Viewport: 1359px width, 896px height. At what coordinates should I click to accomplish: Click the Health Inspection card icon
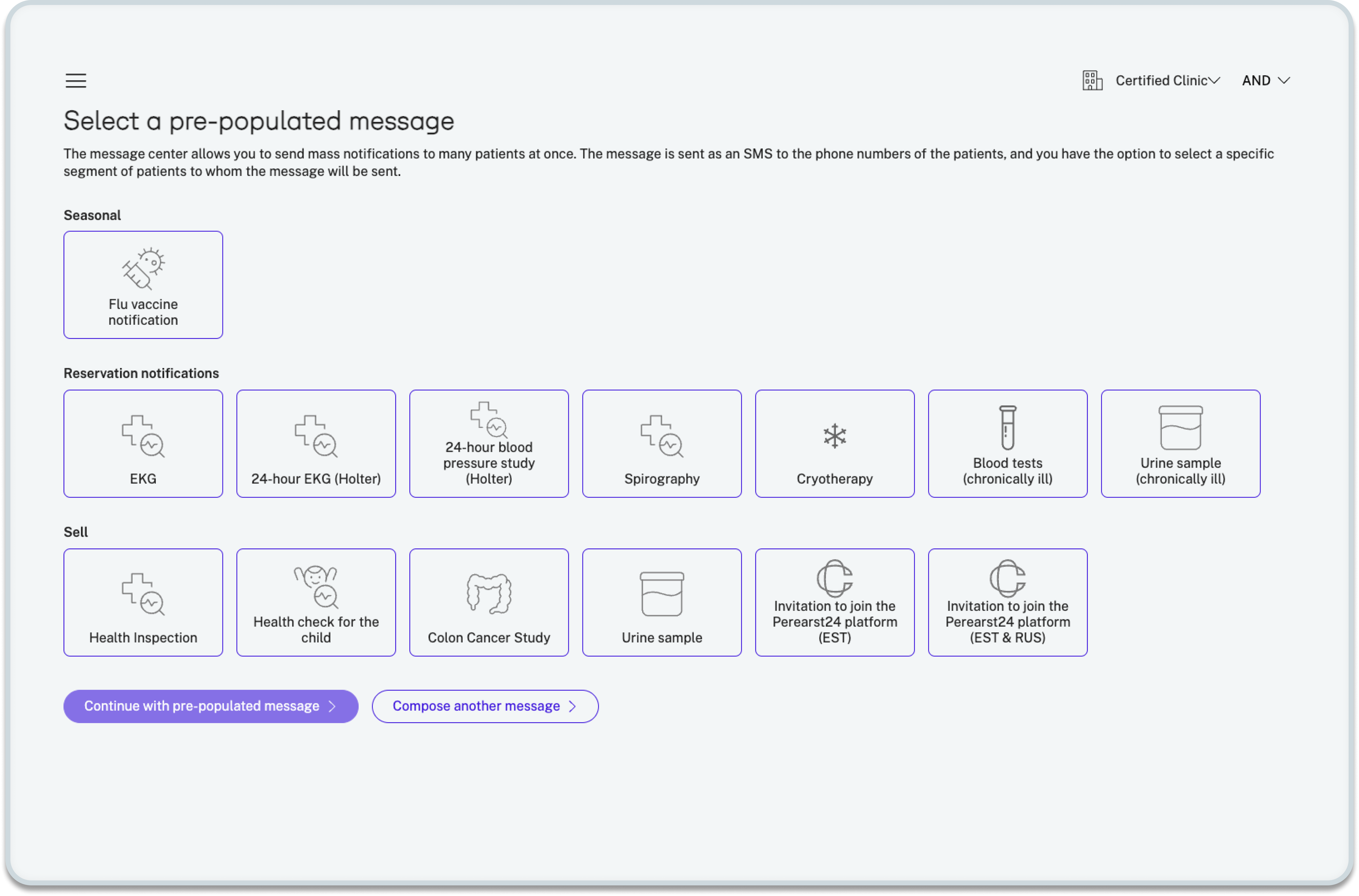[x=143, y=594]
